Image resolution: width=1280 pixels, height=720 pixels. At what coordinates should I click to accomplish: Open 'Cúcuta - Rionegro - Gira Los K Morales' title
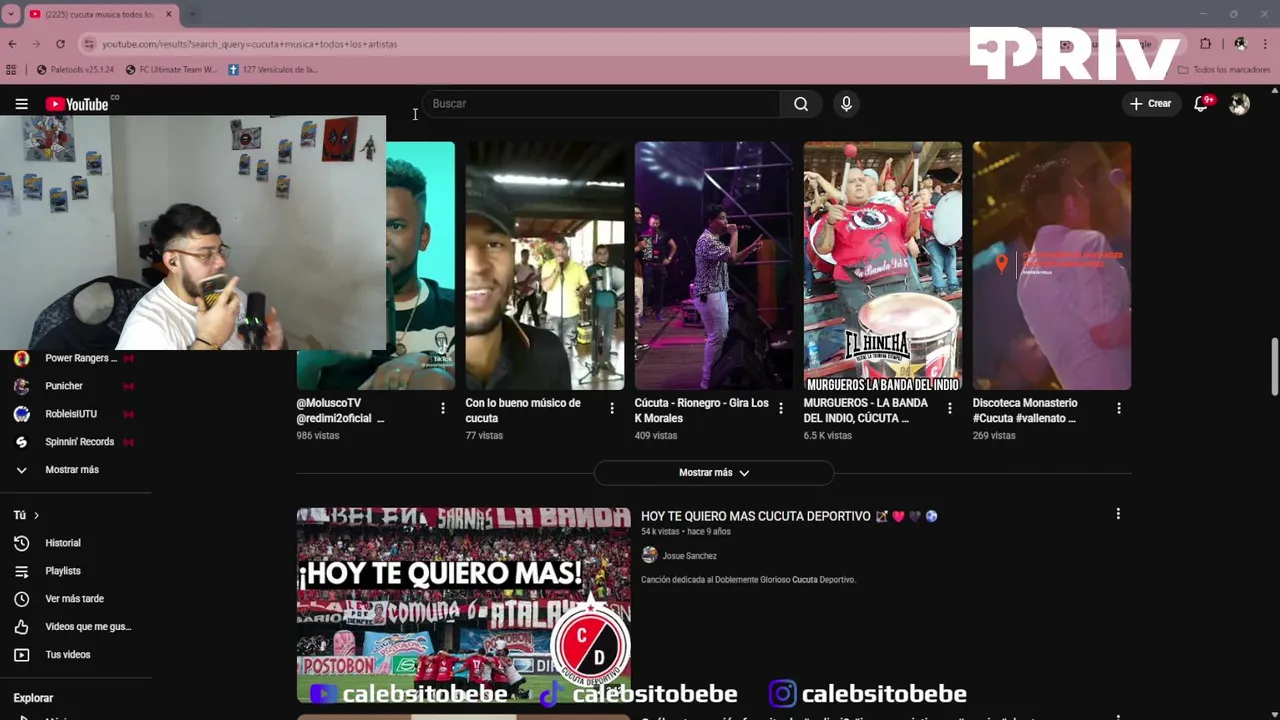coord(701,411)
